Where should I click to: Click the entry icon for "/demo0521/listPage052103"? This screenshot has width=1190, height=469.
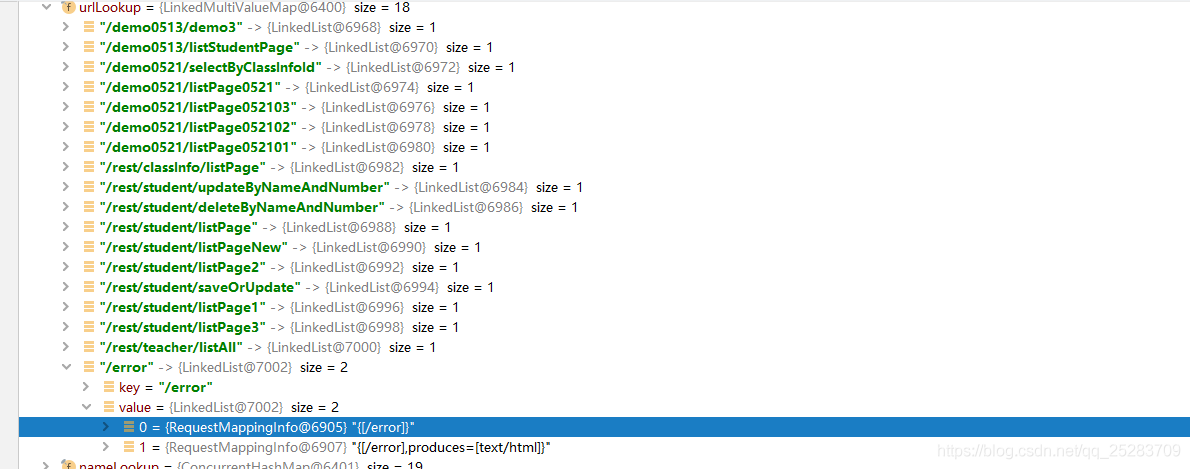pos(89,107)
